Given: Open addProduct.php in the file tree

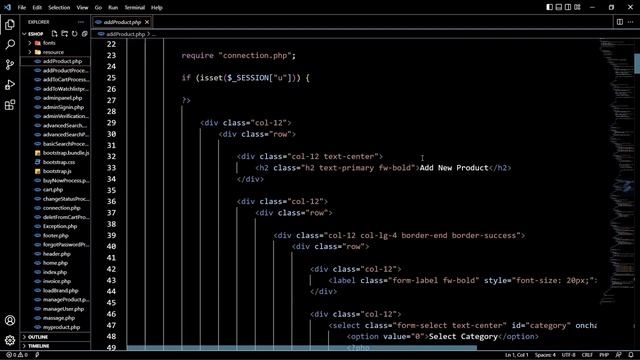Looking at the screenshot, I should click(56, 61).
